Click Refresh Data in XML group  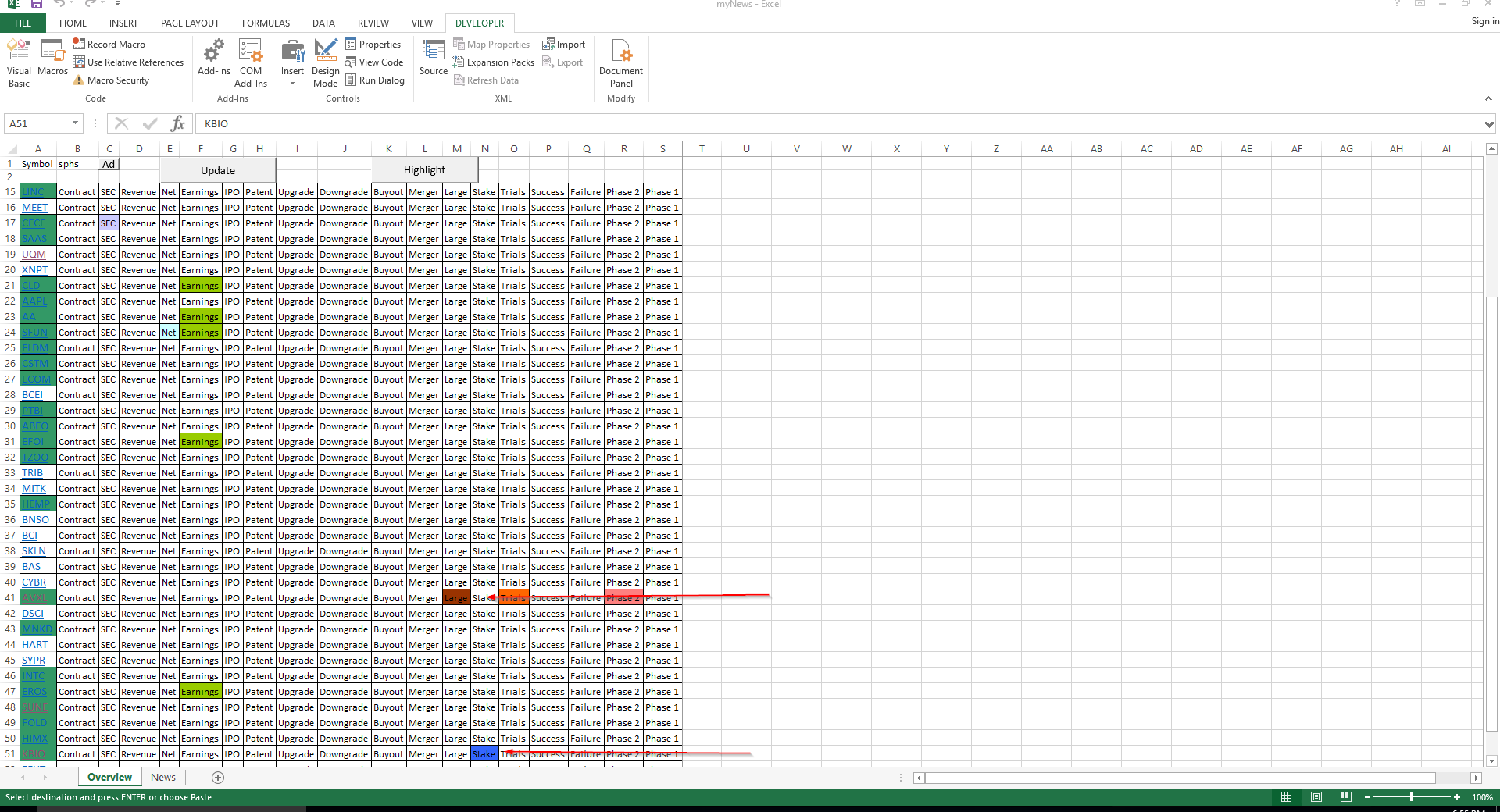coord(486,80)
